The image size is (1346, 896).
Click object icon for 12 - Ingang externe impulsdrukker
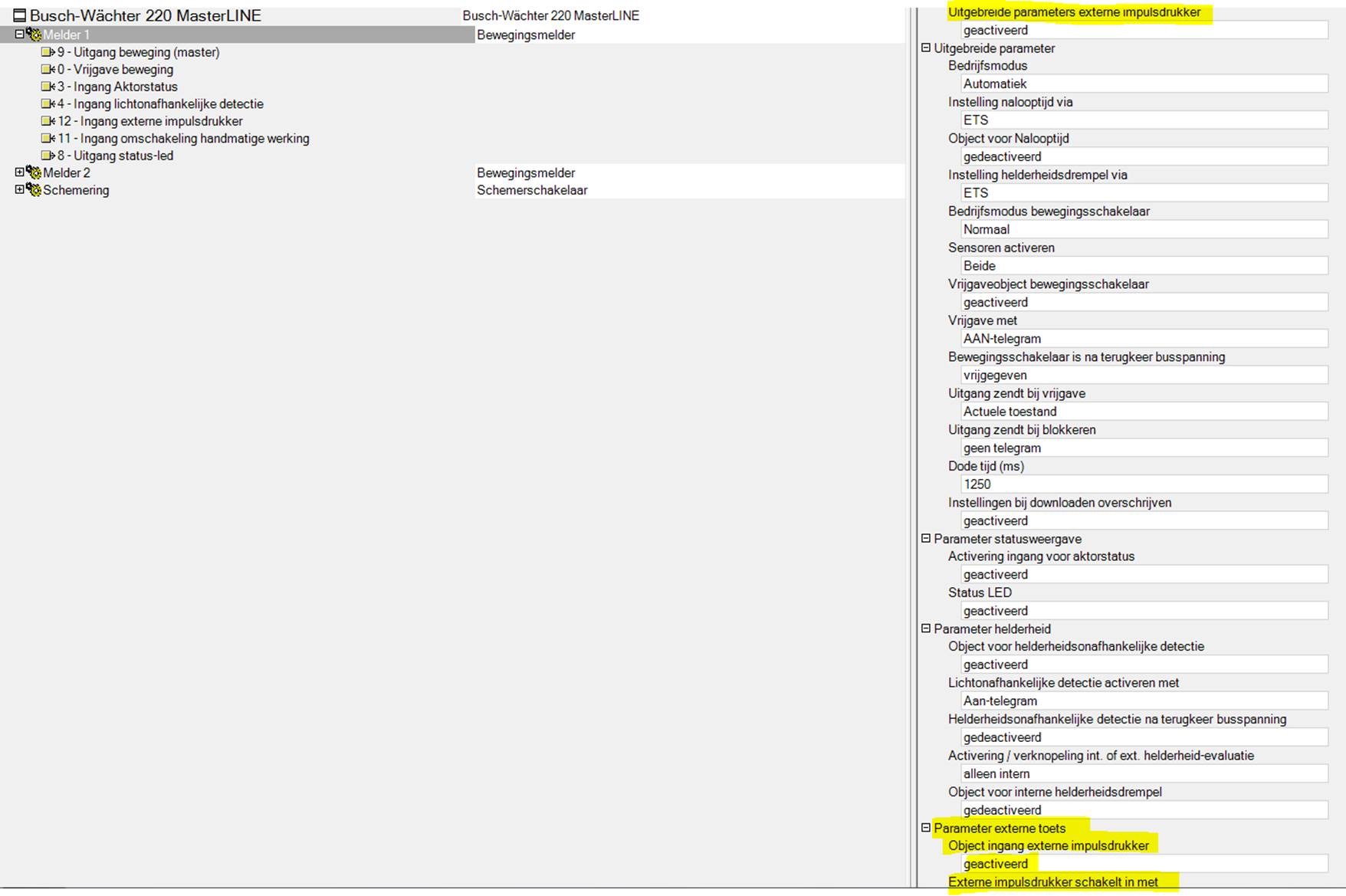click(x=48, y=121)
